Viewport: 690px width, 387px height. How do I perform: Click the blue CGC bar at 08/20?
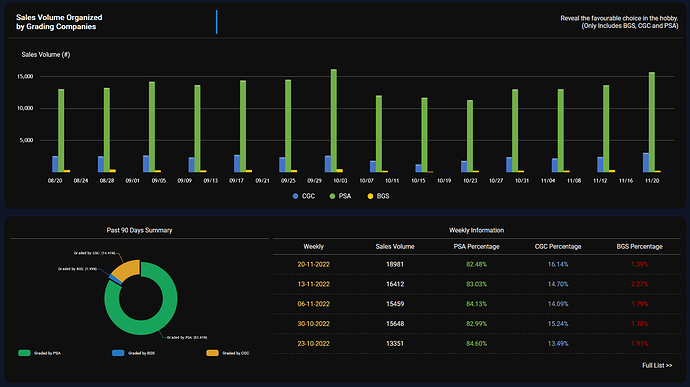(x=55, y=164)
